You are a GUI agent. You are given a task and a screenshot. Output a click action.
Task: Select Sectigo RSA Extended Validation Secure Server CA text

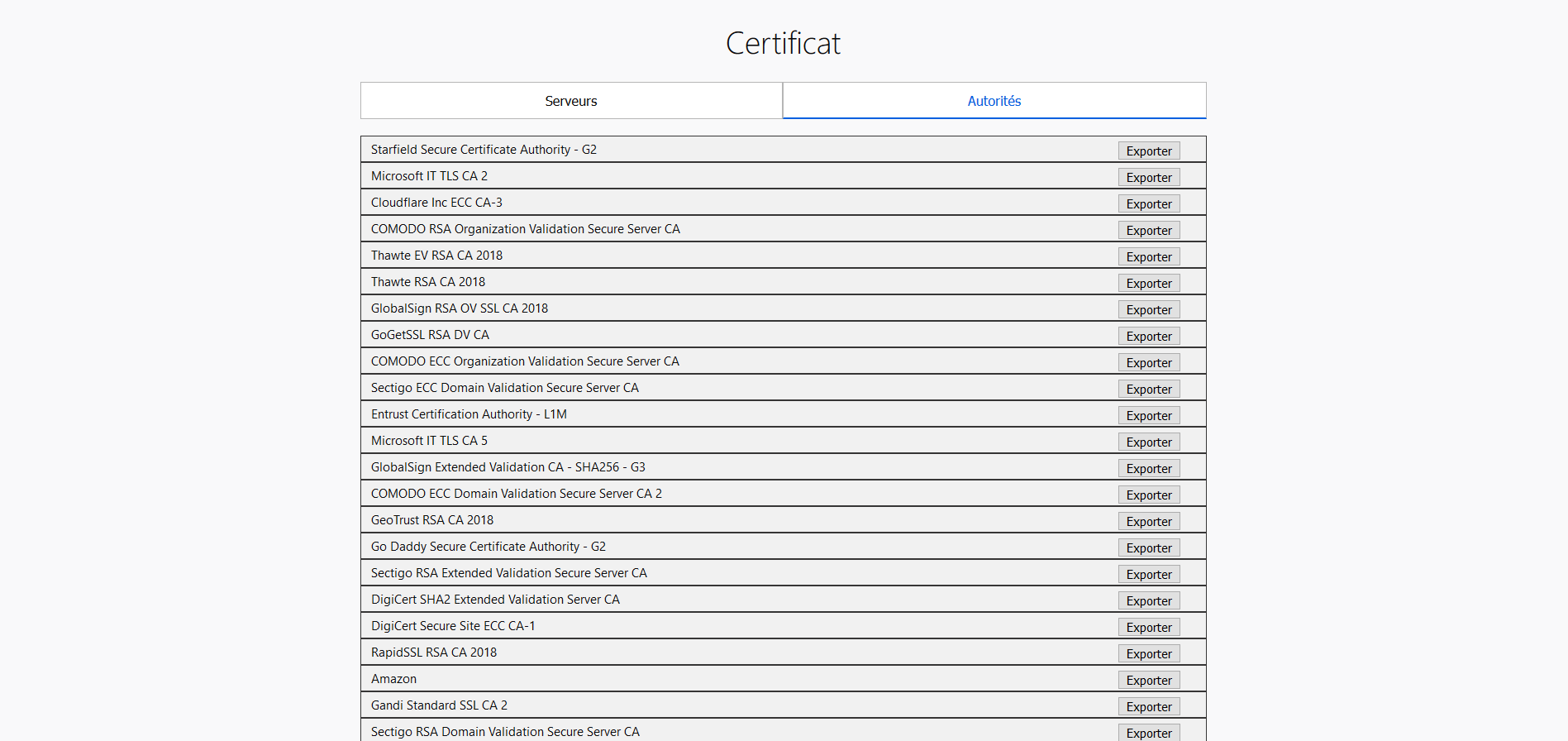coord(509,573)
